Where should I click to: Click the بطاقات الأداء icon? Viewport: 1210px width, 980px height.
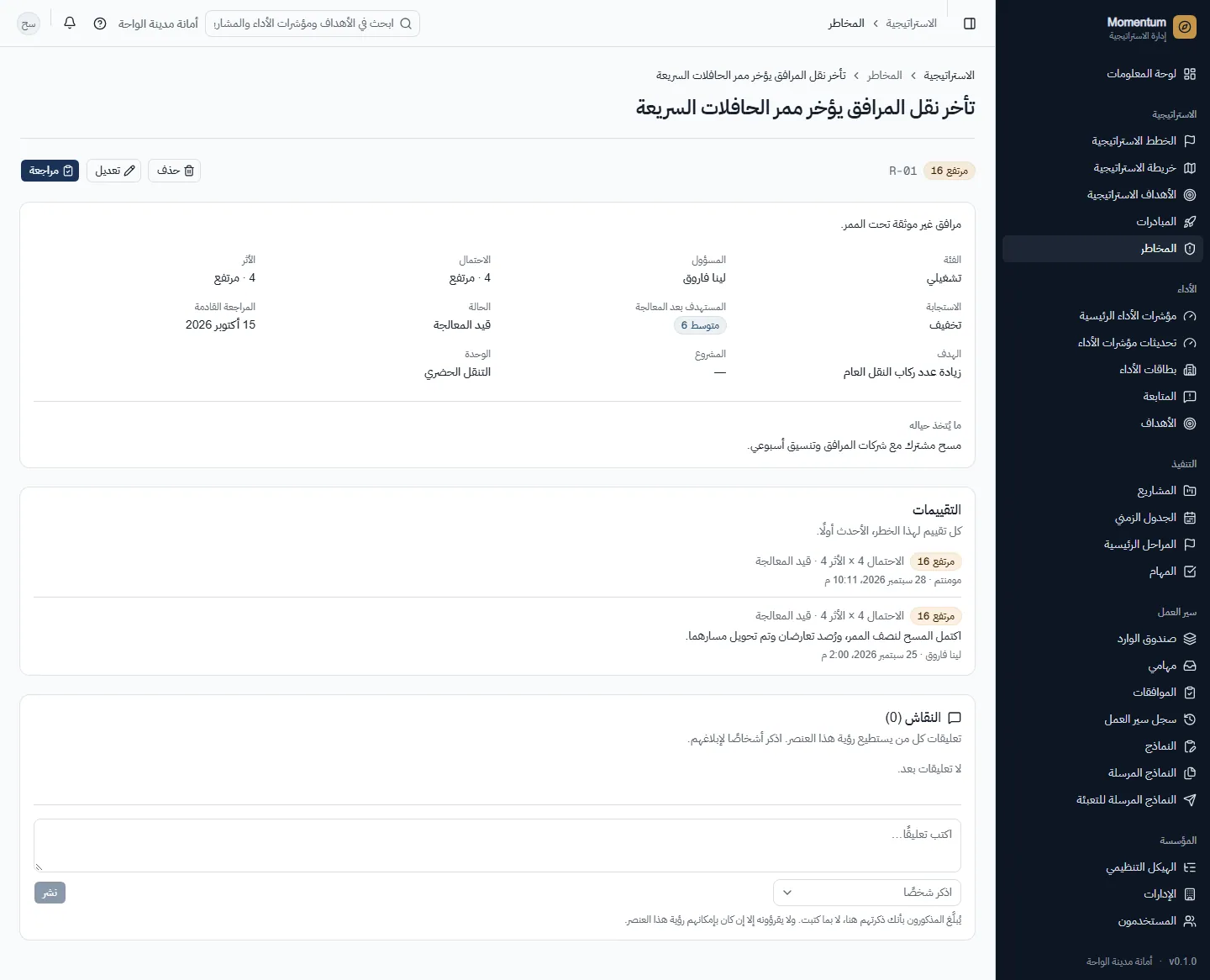(1189, 370)
